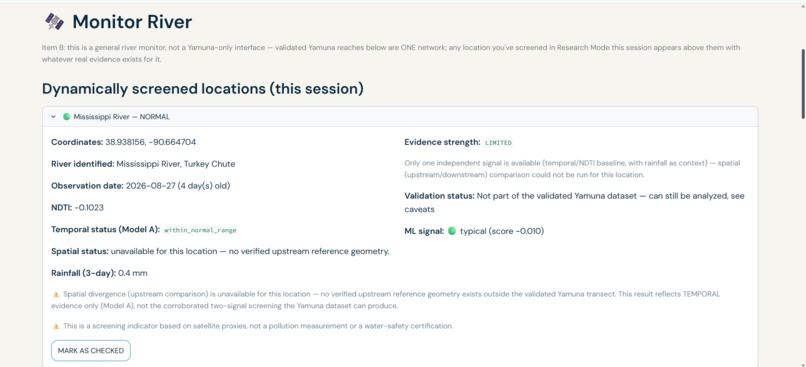Click the Mississippi River — NORMAL header row

click(x=400, y=117)
